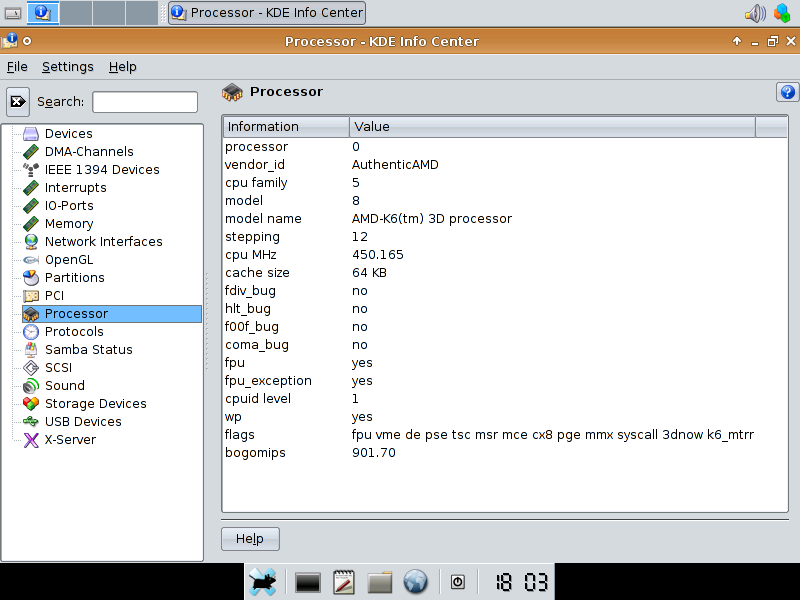Clear search using the clear icon
The width and height of the screenshot is (800, 600).
[x=18, y=102]
